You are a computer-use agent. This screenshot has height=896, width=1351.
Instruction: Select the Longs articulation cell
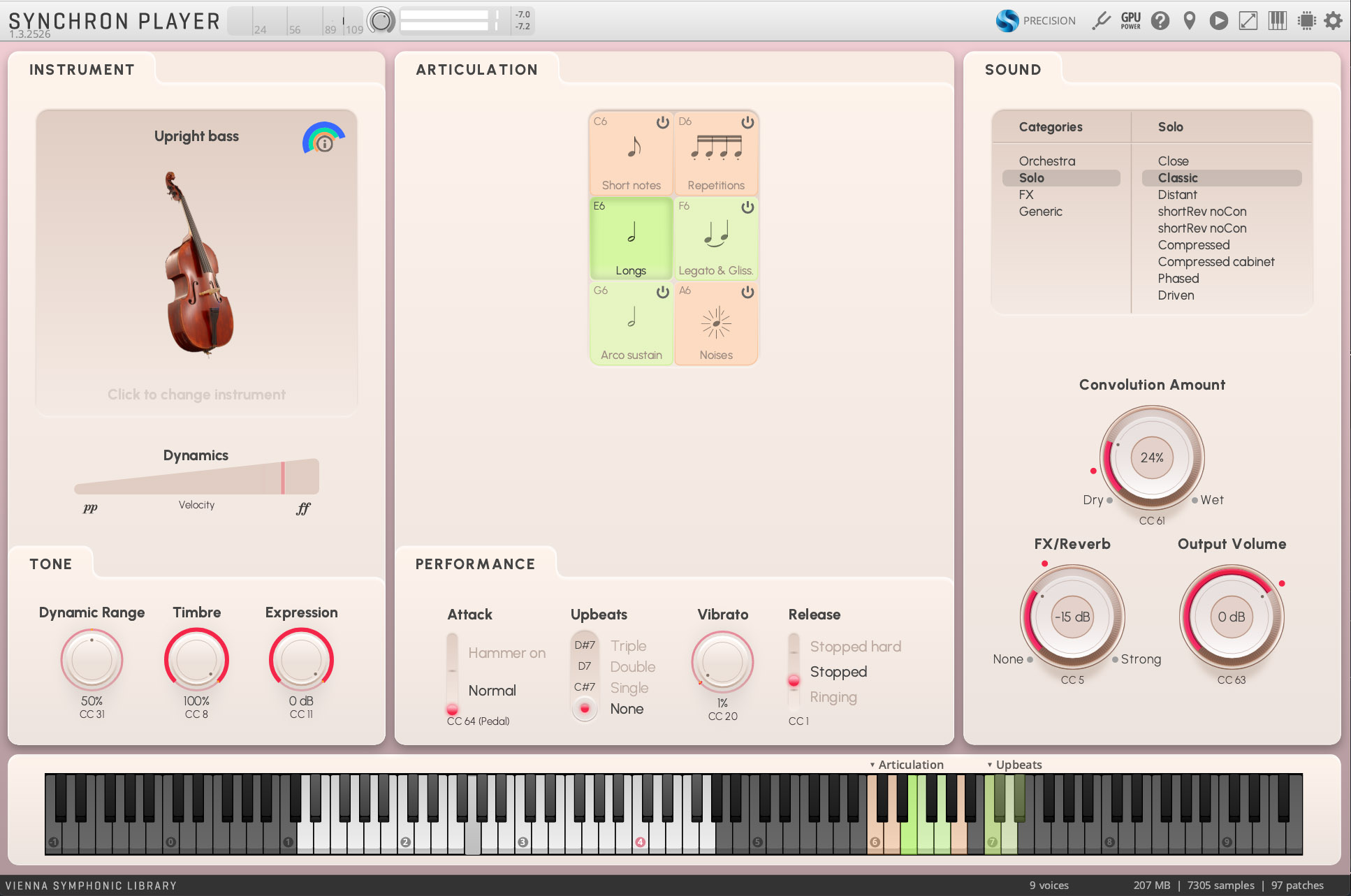click(631, 238)
